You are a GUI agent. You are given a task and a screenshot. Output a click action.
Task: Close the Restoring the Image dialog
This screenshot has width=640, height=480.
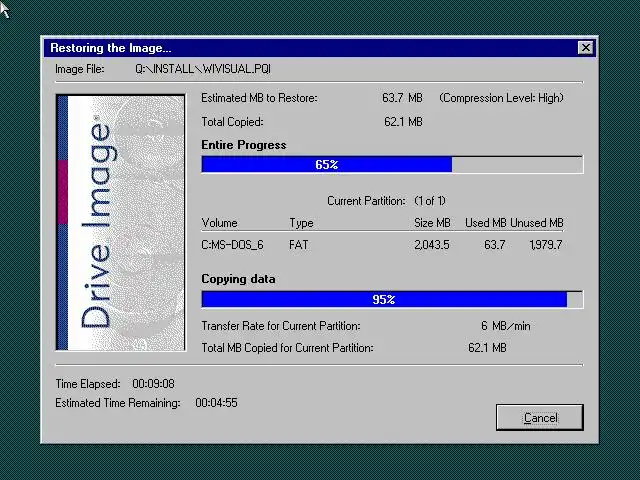click(x=586, y=48)
